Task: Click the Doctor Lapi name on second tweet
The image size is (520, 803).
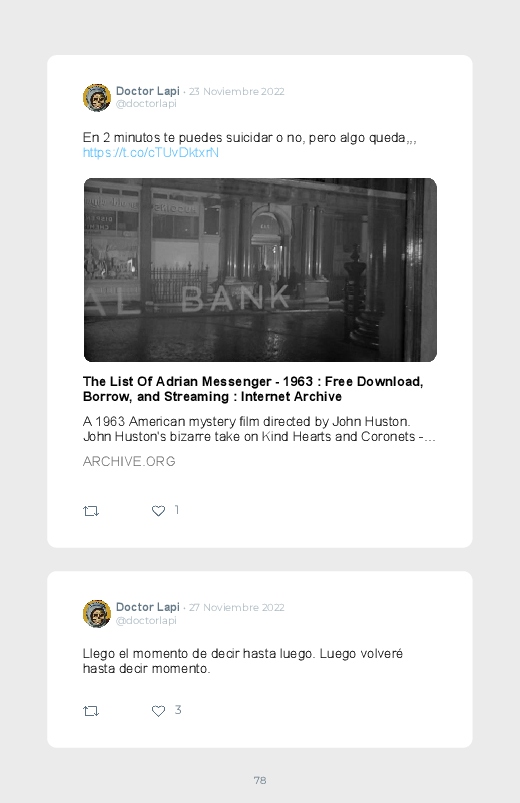Action: (x=148, y=607)
